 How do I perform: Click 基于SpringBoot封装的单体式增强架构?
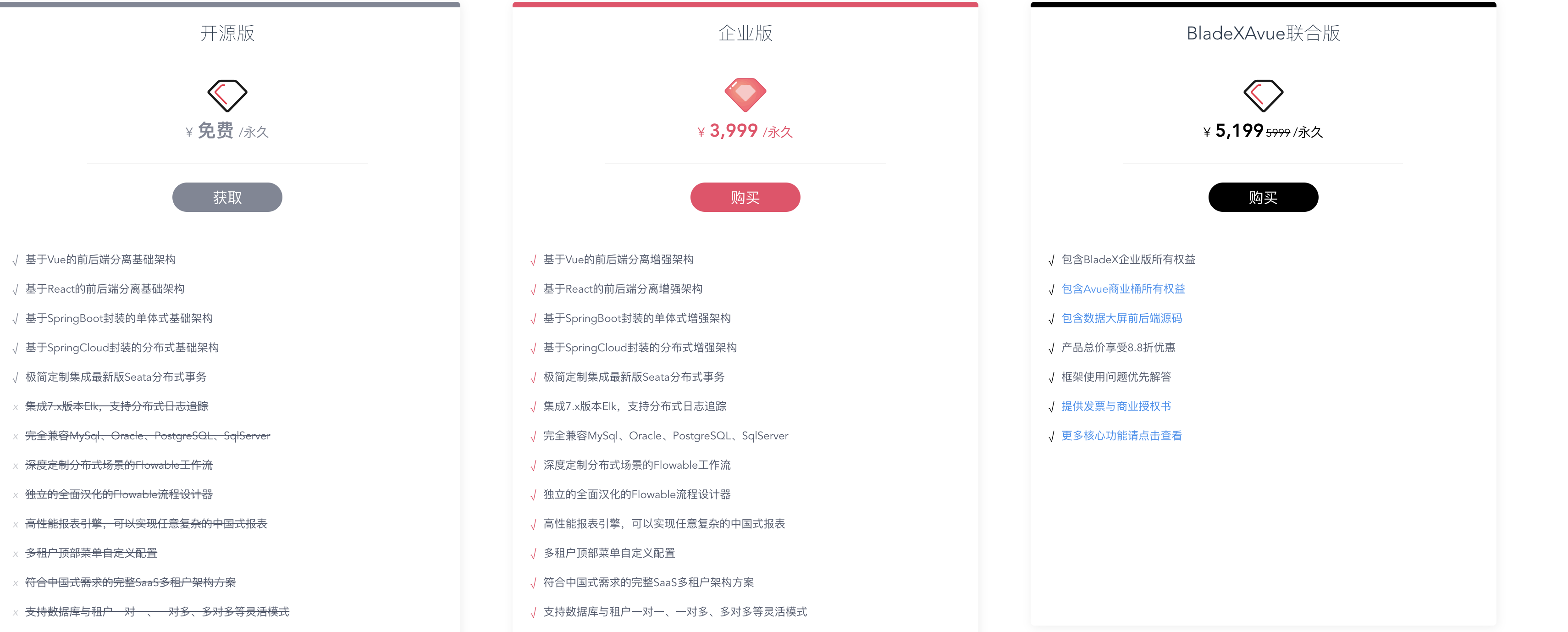(637, 318)
